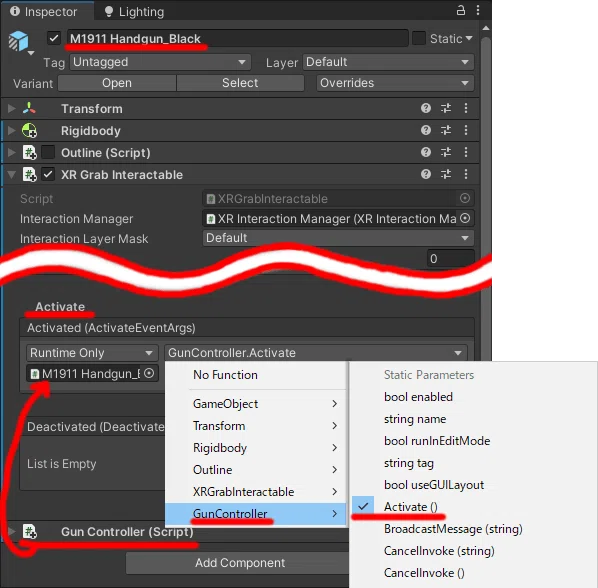Open Transform component help icon

426,108
